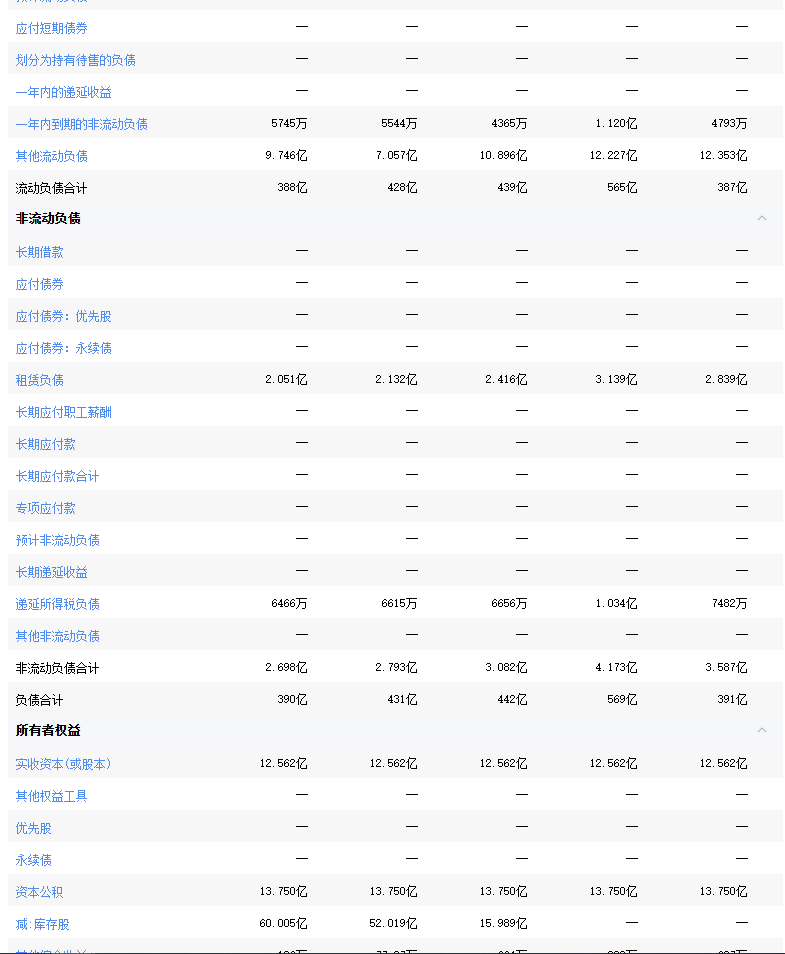Collapse the 所有者权益 section chevron
785x954 pixels.
[761, 730]
